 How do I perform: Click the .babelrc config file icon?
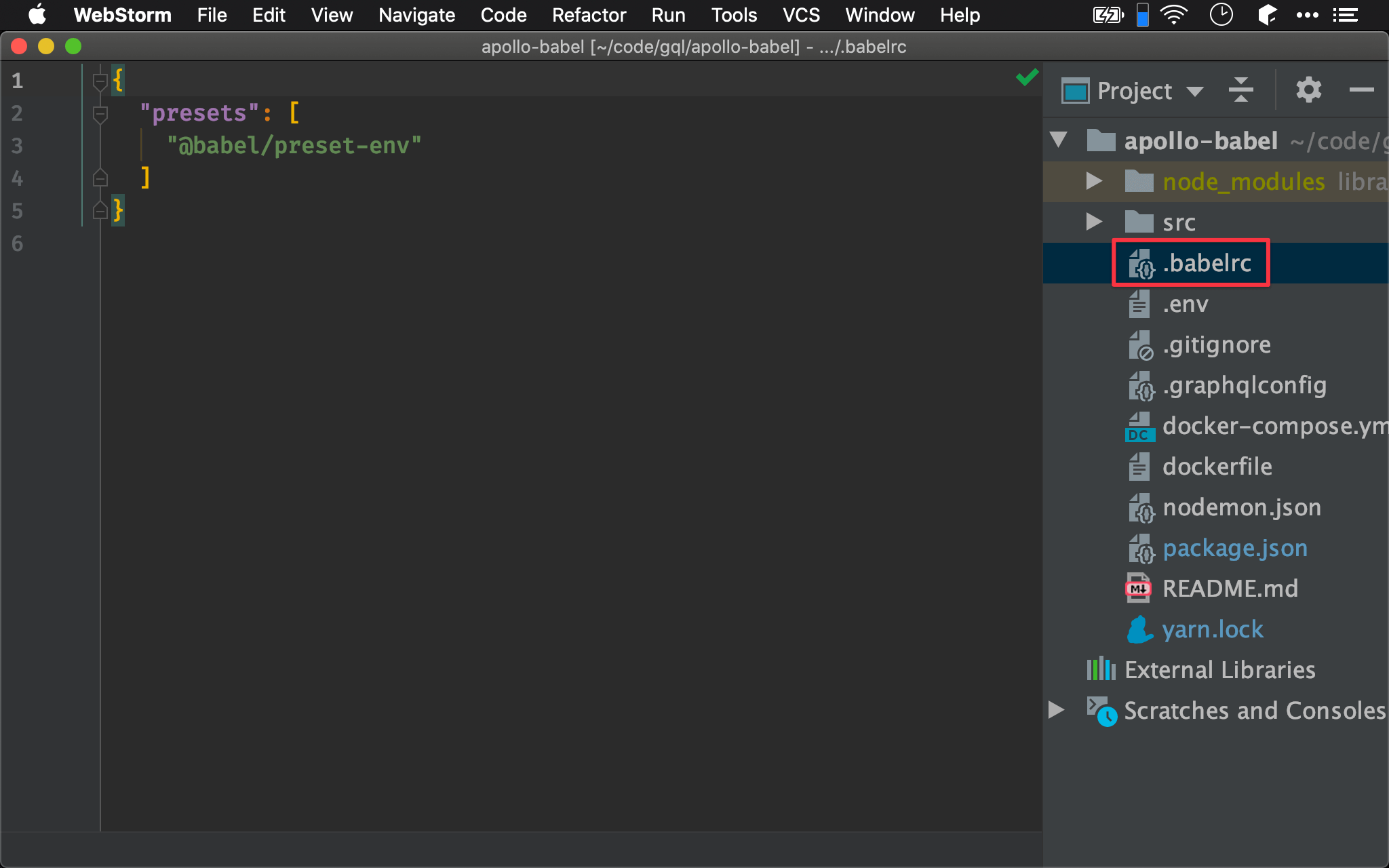pos(1141,264)
